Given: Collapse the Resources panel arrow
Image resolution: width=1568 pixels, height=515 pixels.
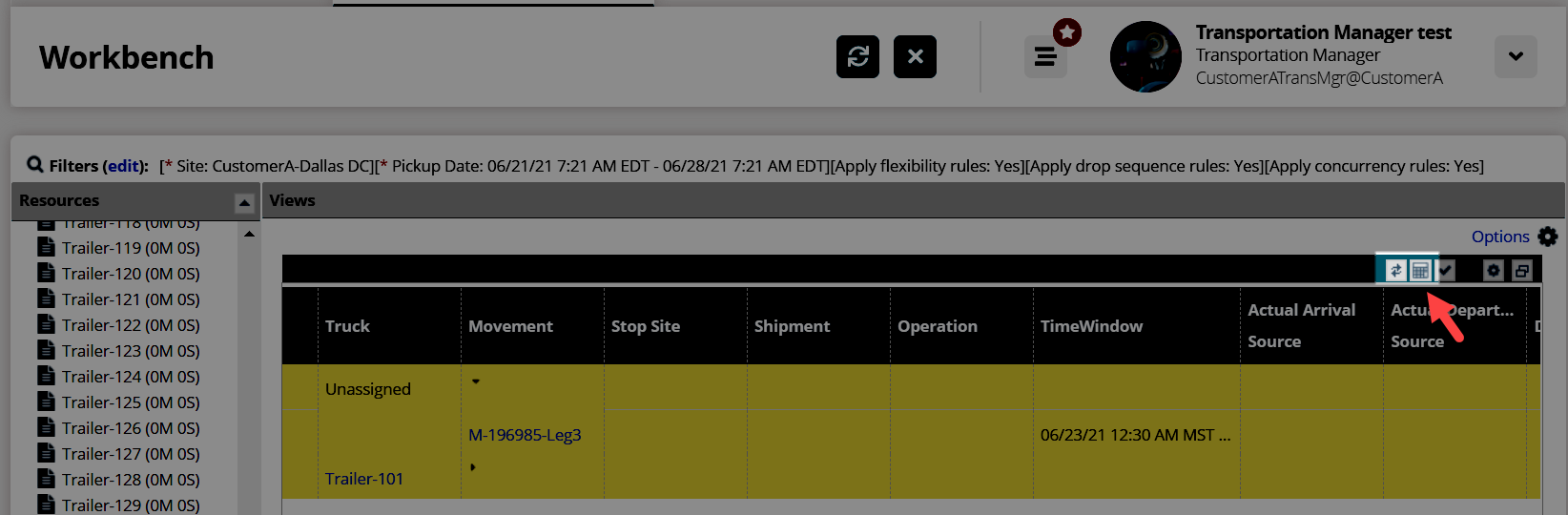Looking at the screenshot, I should coord(244,202).
